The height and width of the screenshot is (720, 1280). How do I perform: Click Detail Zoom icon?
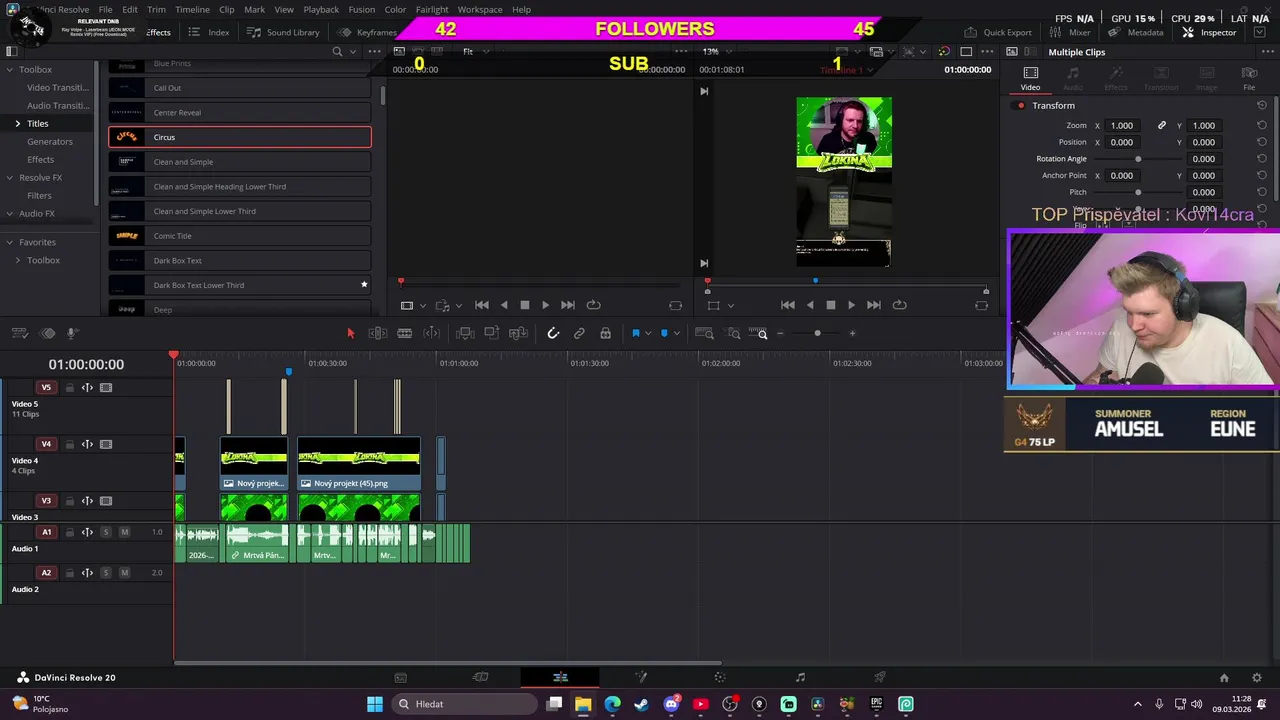click(734, 333)
